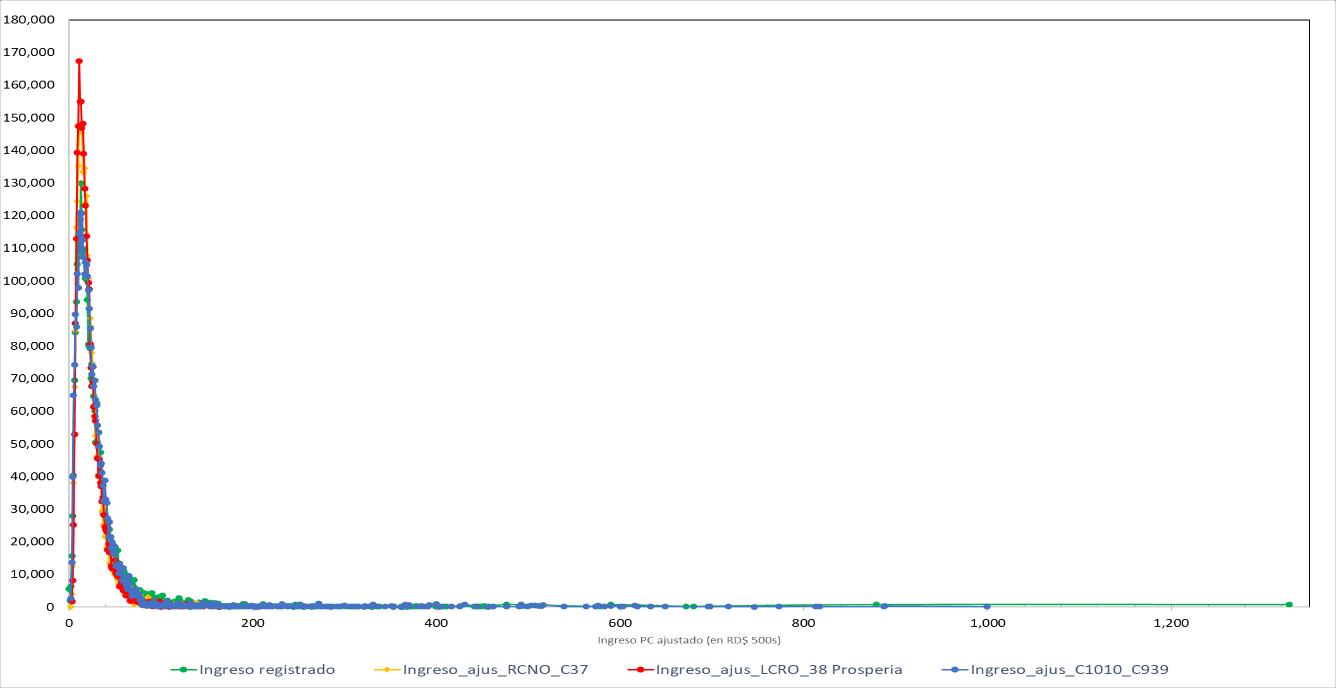Click the 'Ingreso registrado' legend entry

[254, 670]
